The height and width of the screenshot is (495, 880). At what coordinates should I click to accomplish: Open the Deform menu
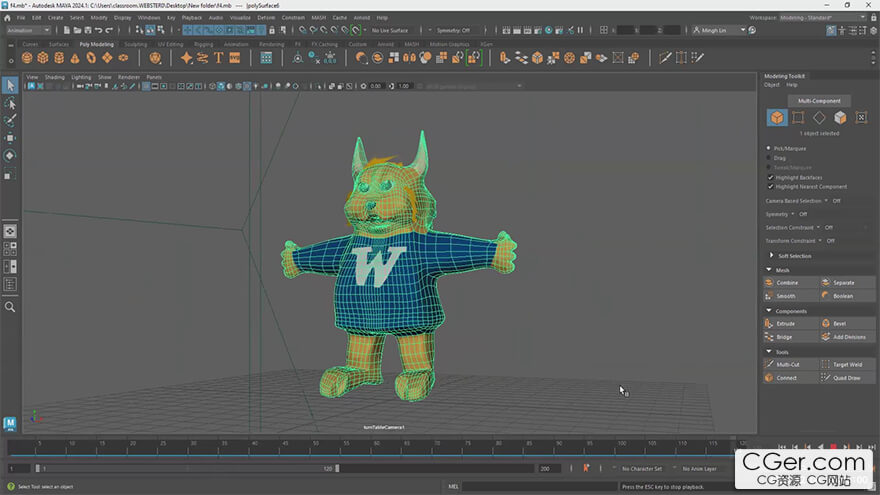click(x=266, y=18)
